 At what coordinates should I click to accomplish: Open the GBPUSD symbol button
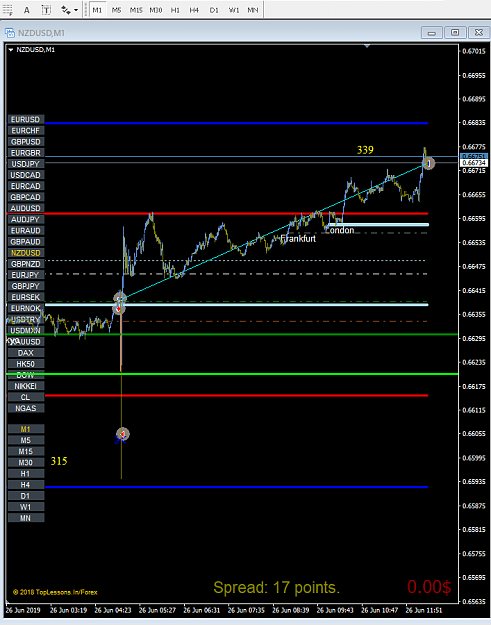click(26, 142)
